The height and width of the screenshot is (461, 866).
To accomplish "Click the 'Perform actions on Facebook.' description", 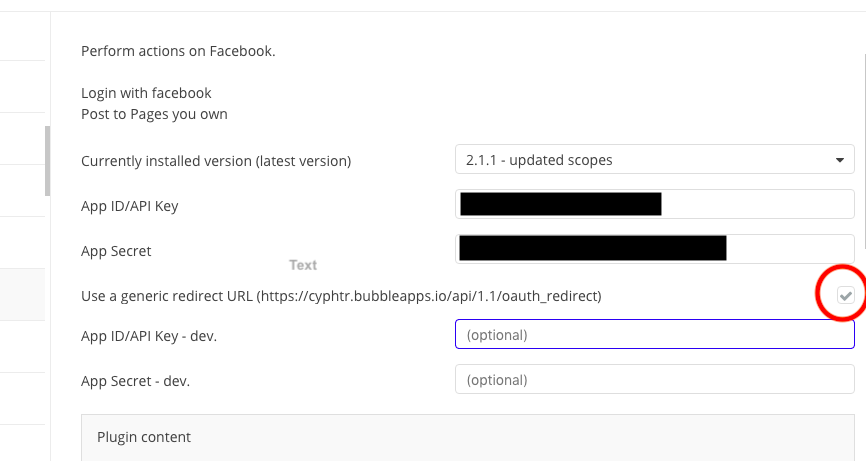I will (x=178, y=51).
